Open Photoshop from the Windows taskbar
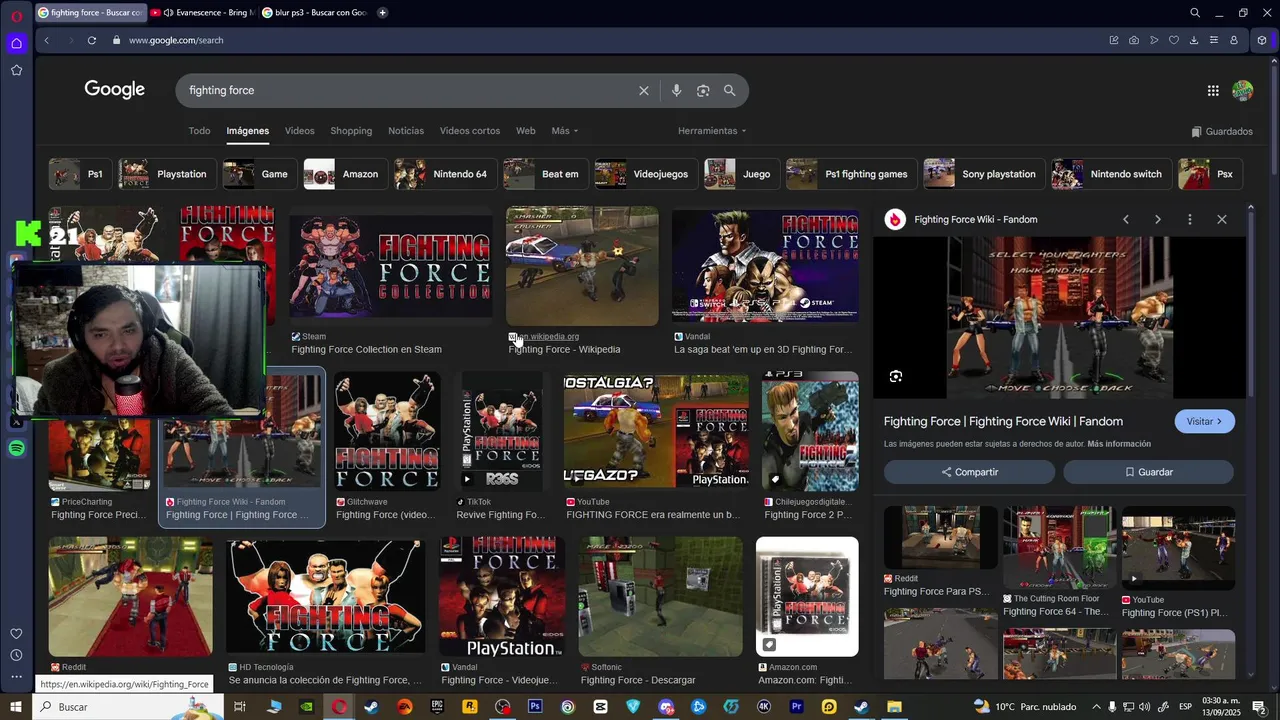The height and width of the screenshot is (720, 1280). [535, 706]
